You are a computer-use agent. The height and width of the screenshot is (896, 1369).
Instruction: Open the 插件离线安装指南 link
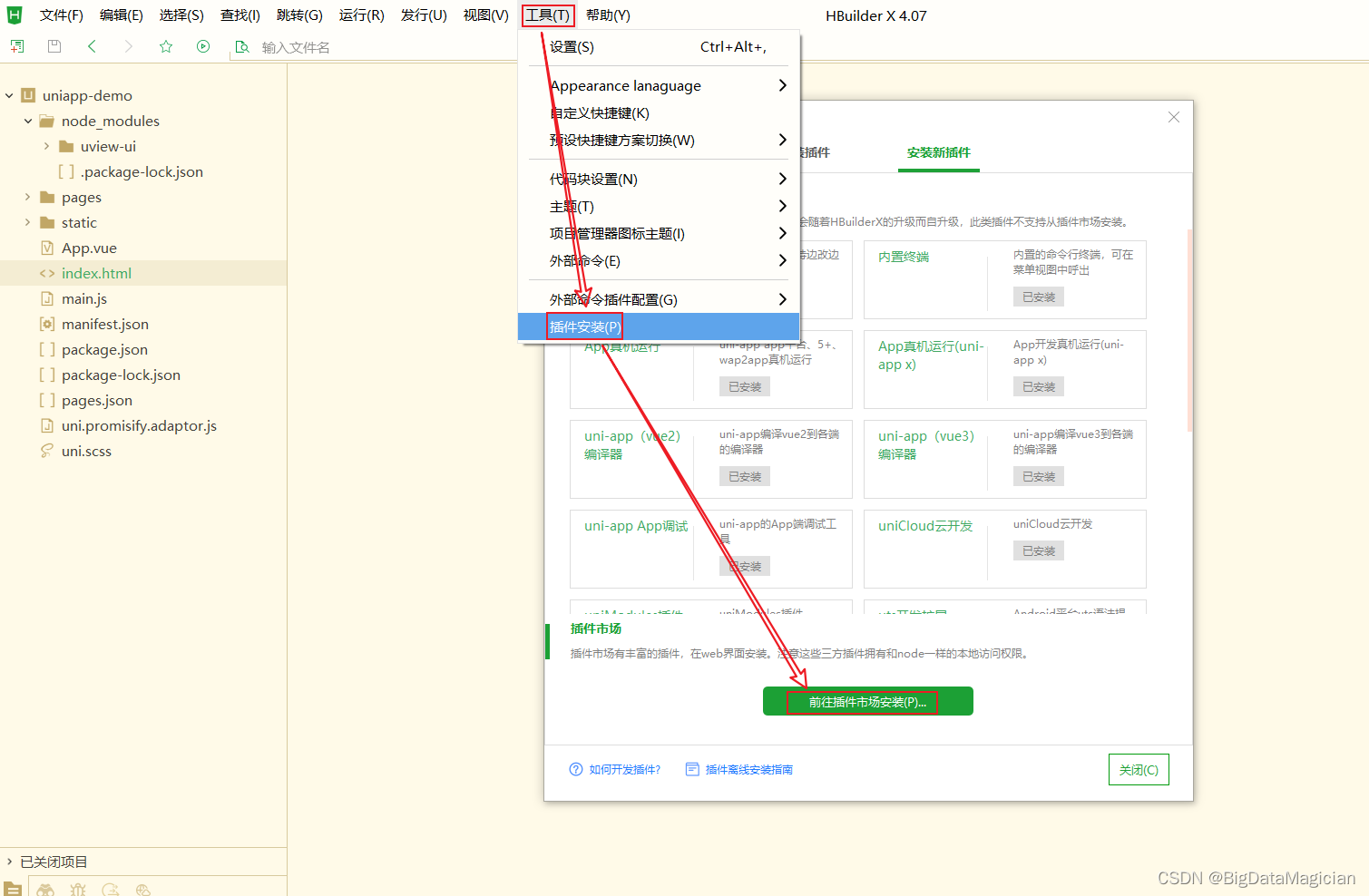click(749, 769)
